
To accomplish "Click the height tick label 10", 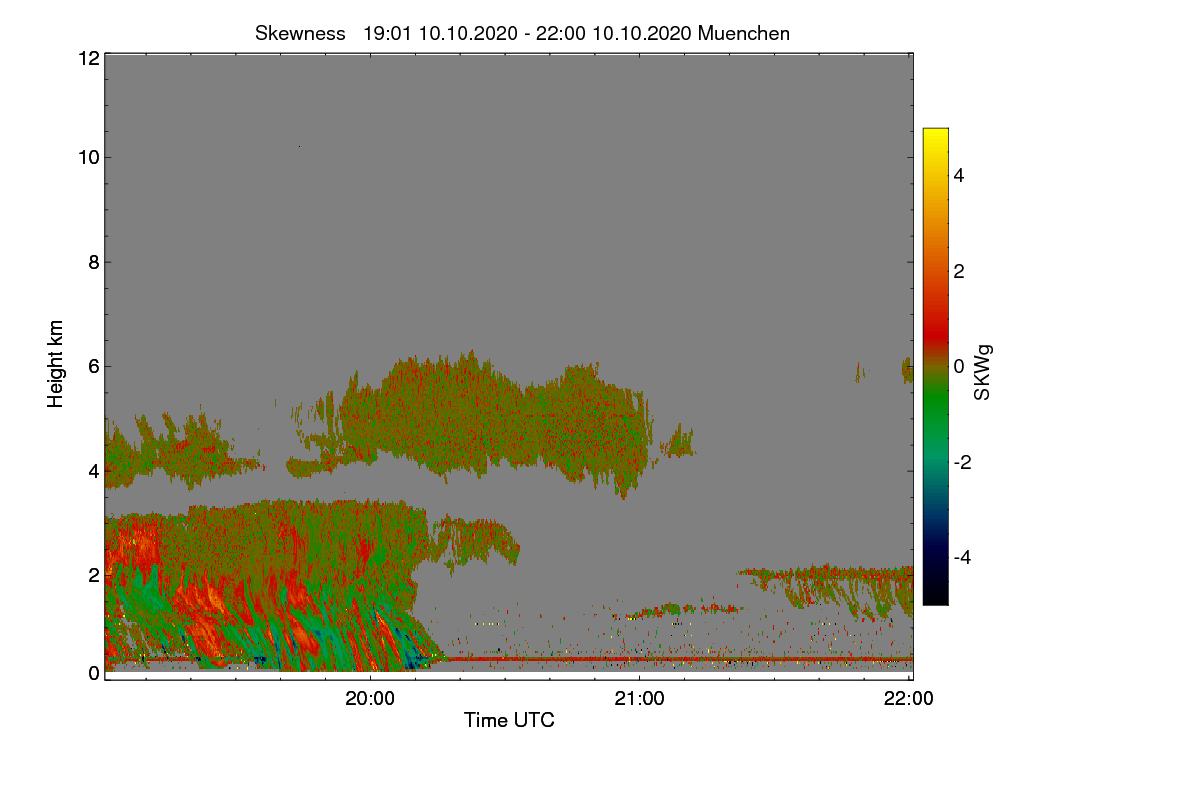I will click(88, 157).
